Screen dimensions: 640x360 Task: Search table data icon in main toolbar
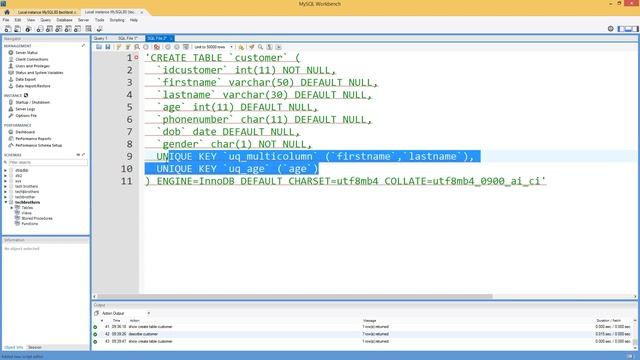tap(89, 29)
